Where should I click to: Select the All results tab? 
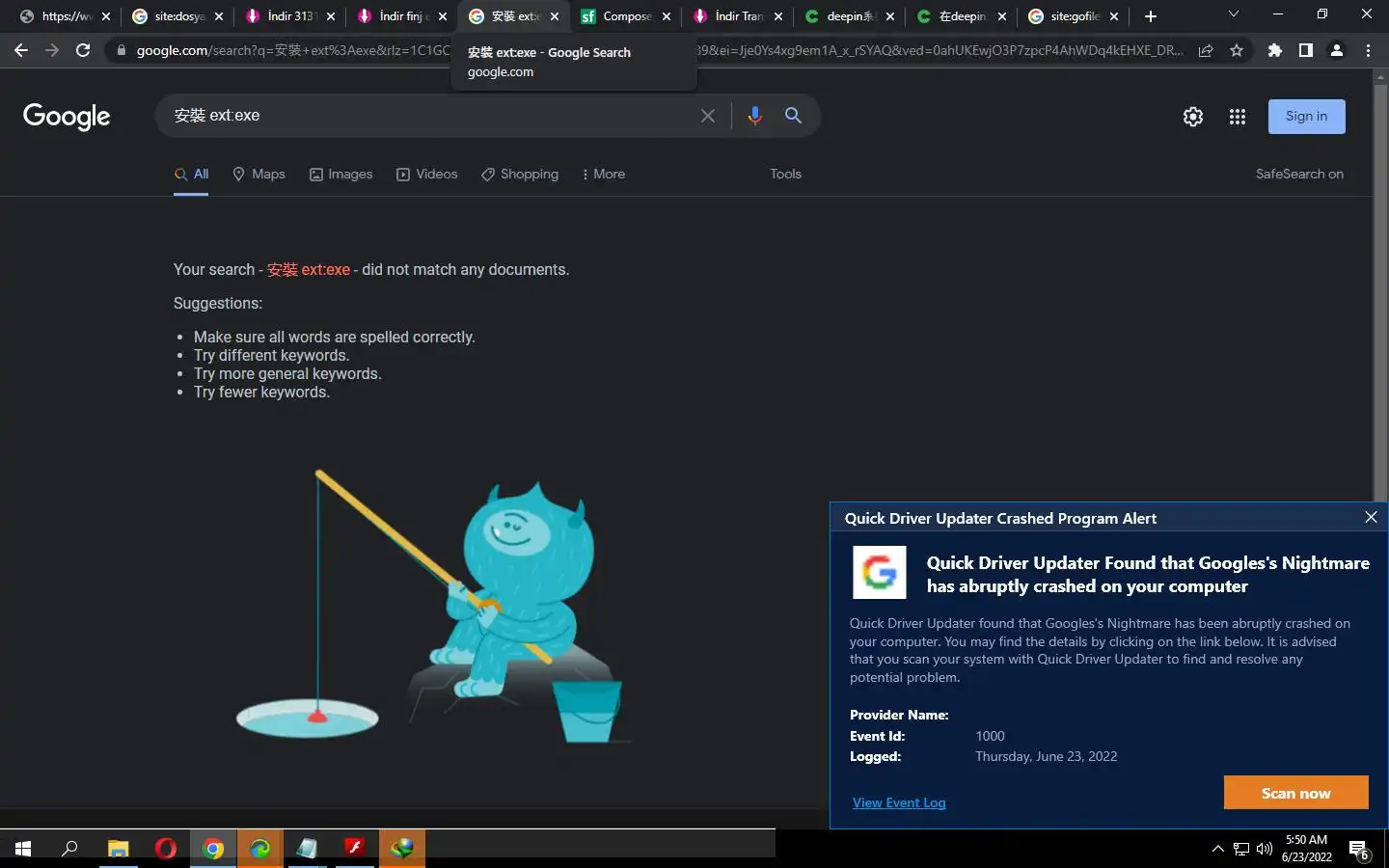(x=191, y=175)
